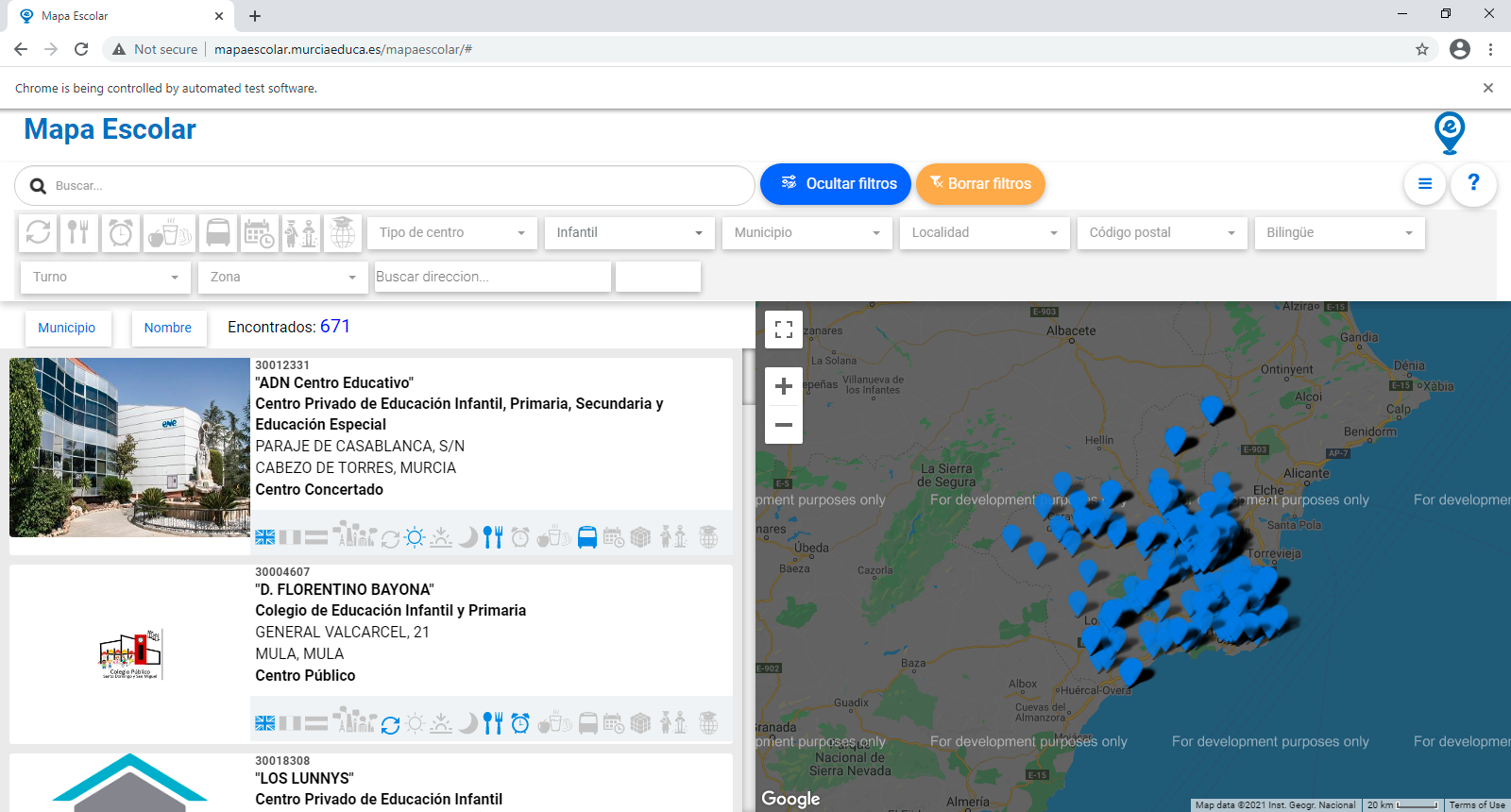Click the Buscar search box
The image size is (1511, 812).
coord(385,186)
